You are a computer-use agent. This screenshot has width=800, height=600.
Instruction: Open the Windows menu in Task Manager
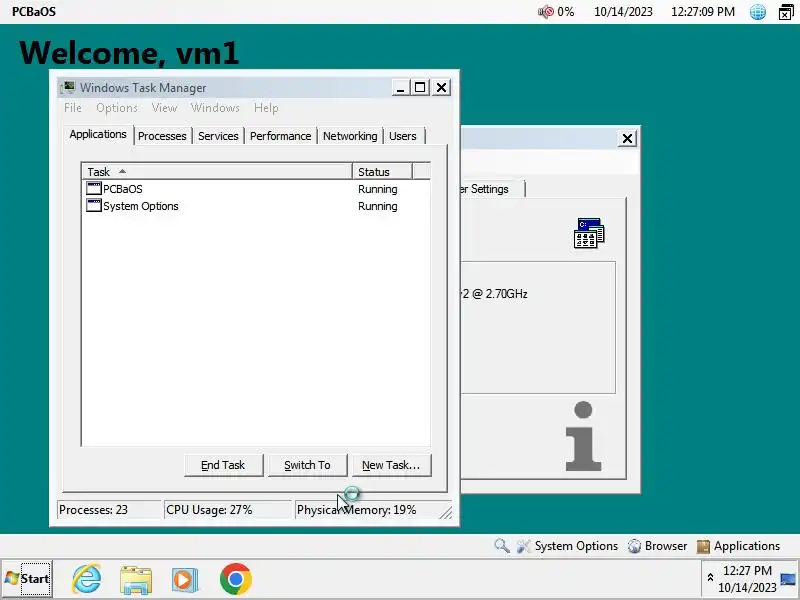215,108
